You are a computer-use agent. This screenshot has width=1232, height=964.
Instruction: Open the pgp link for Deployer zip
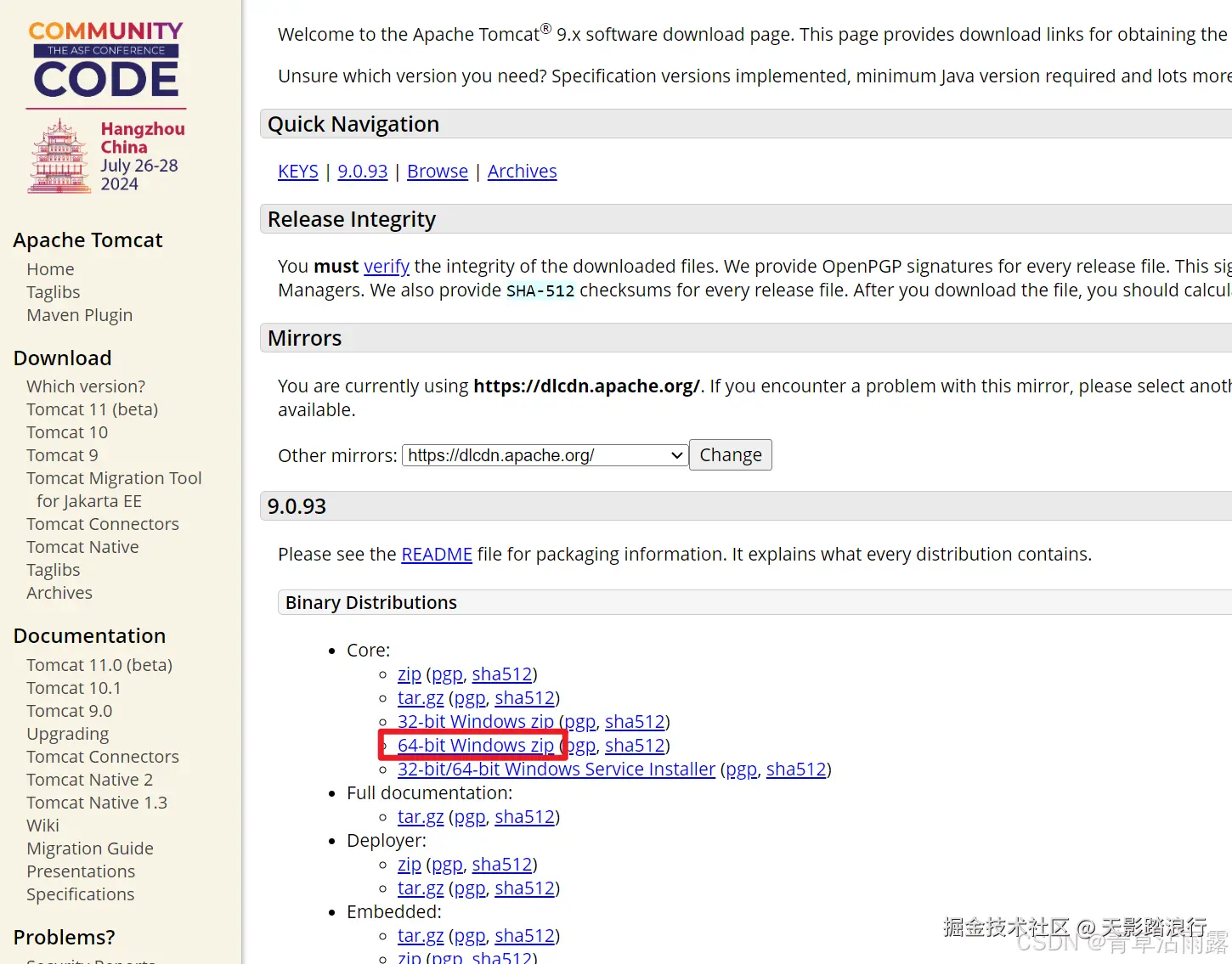(447, 865)
